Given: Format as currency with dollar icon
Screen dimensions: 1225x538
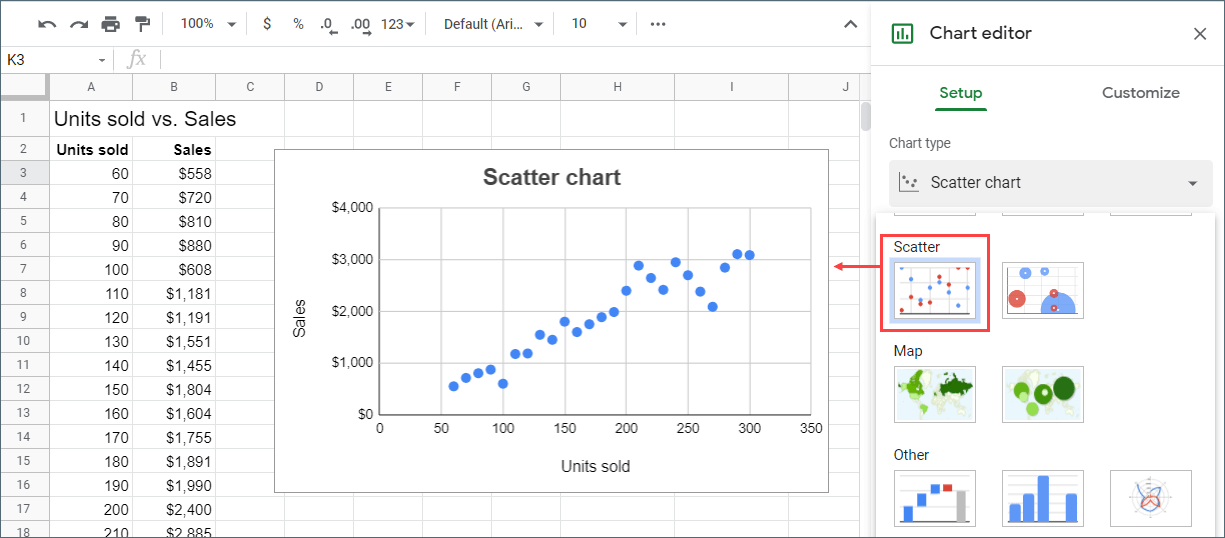Looking at the screenshot, I should [x=266, y=24].
